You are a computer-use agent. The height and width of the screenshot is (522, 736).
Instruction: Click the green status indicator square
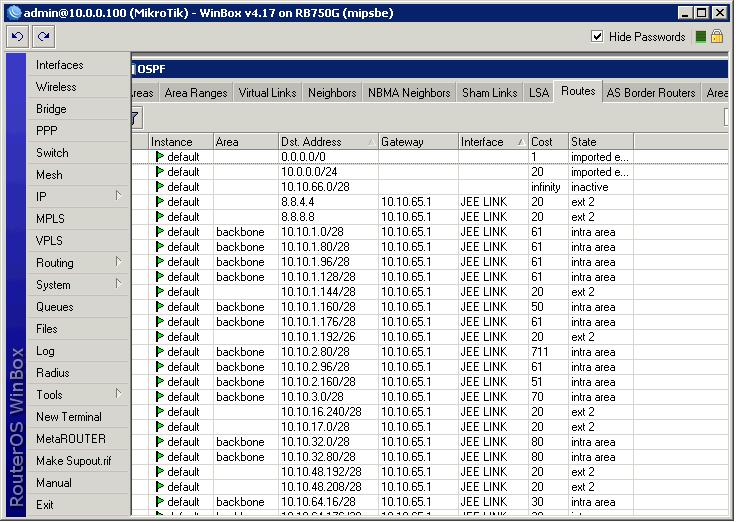[x=700, y=37]
